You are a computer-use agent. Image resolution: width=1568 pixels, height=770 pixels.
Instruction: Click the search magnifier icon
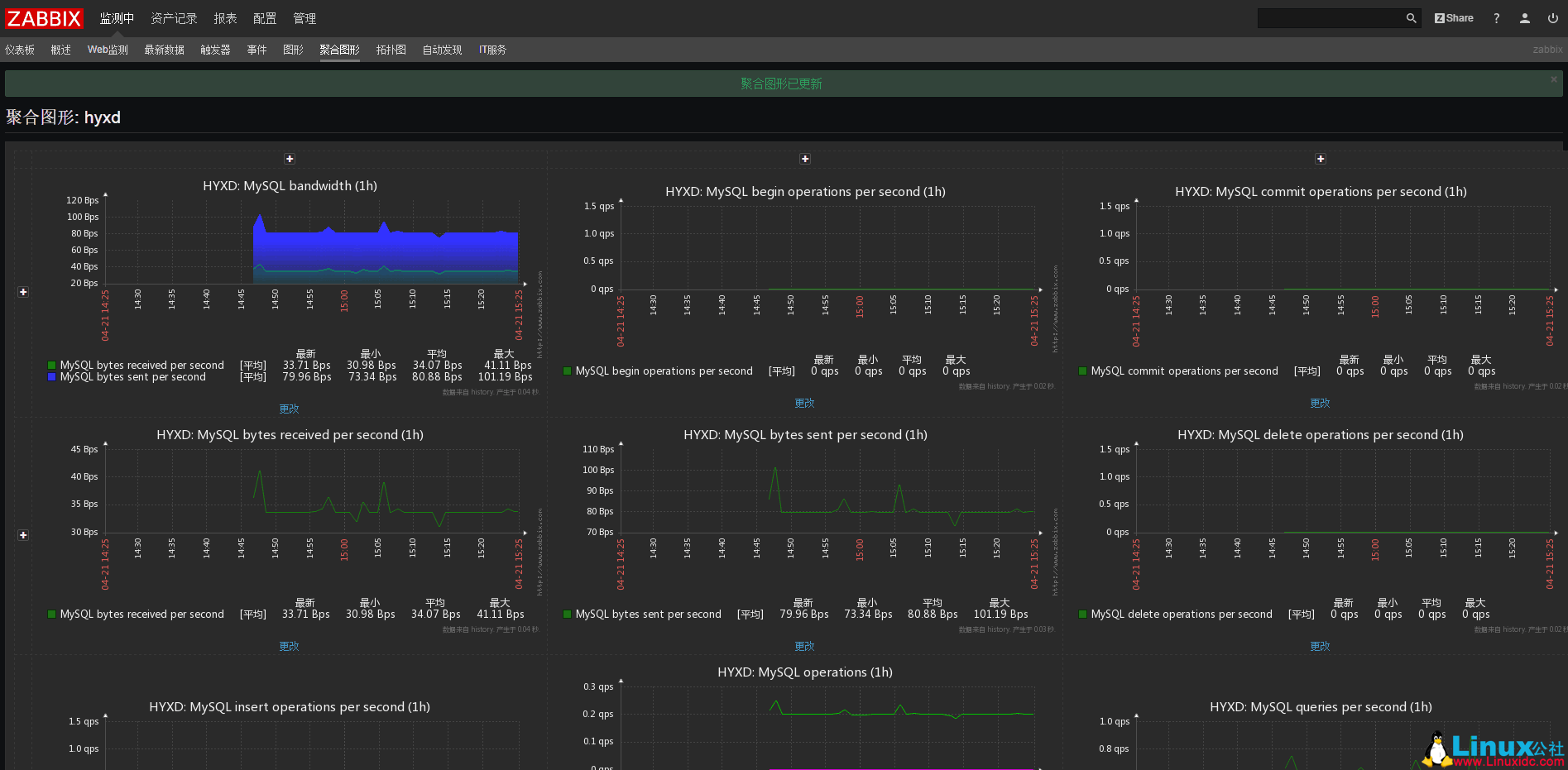1410,17
